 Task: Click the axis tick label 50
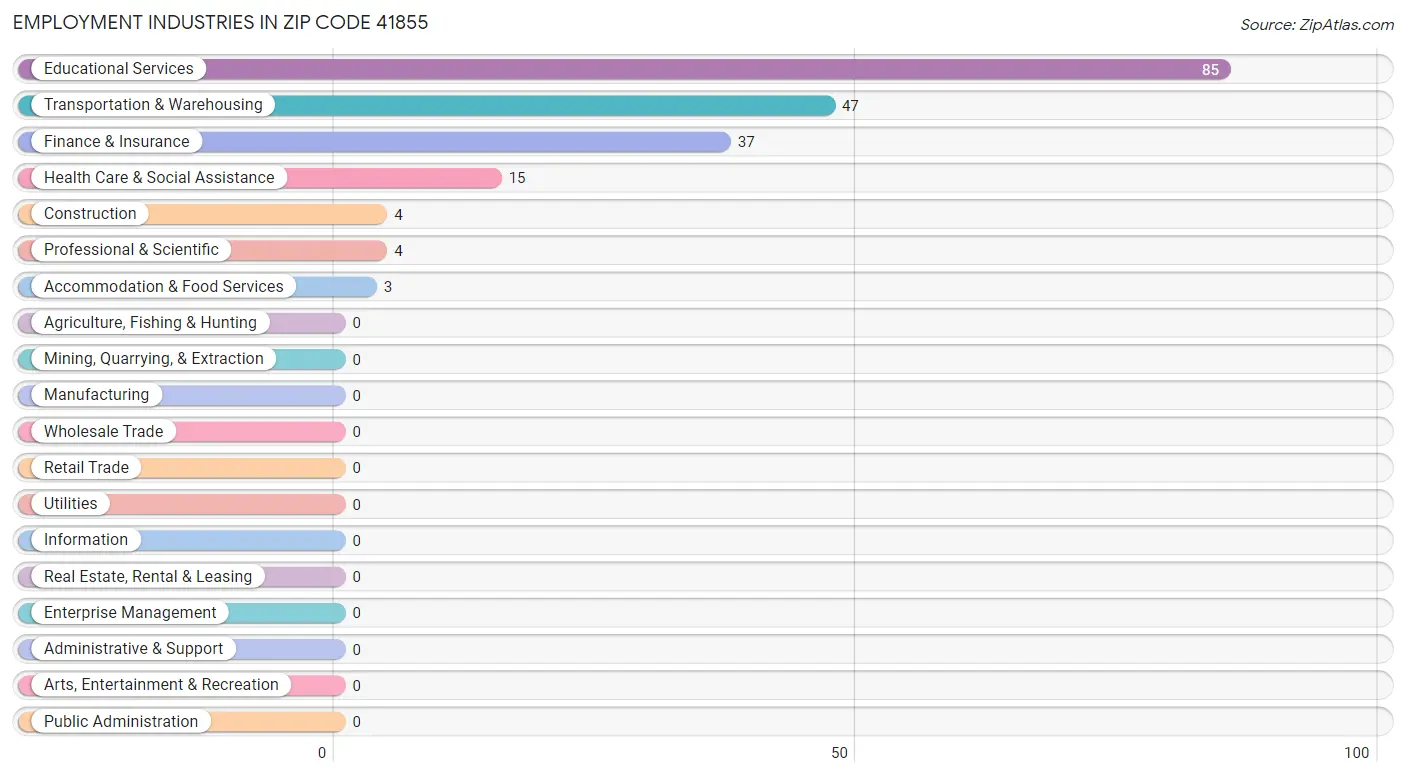pos(840,753)
